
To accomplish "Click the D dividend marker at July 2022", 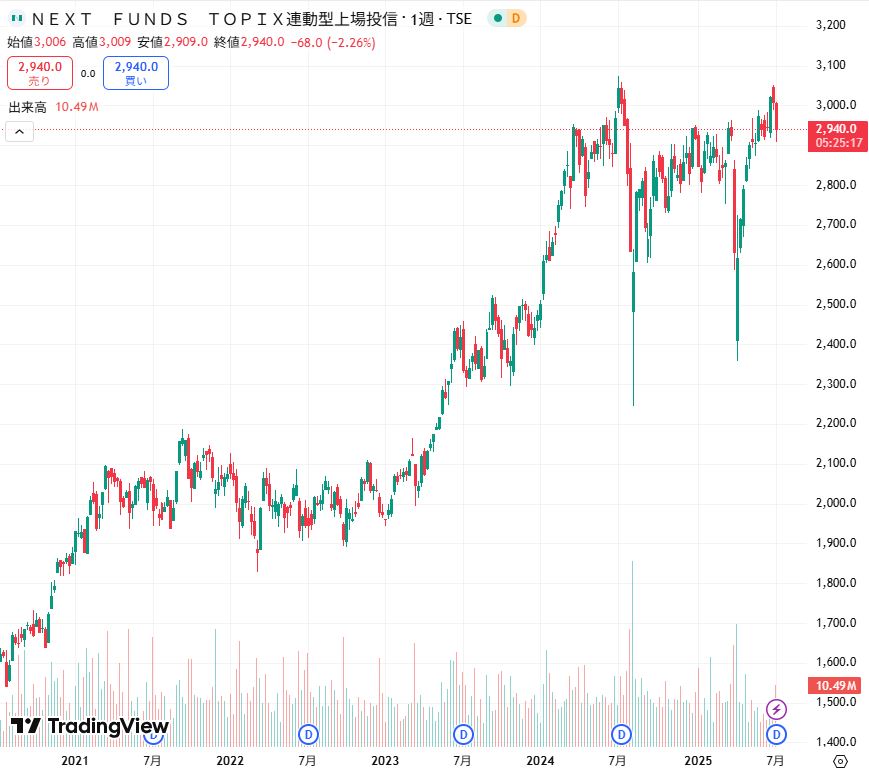I will pyautogui.click(x=309, y=735).
